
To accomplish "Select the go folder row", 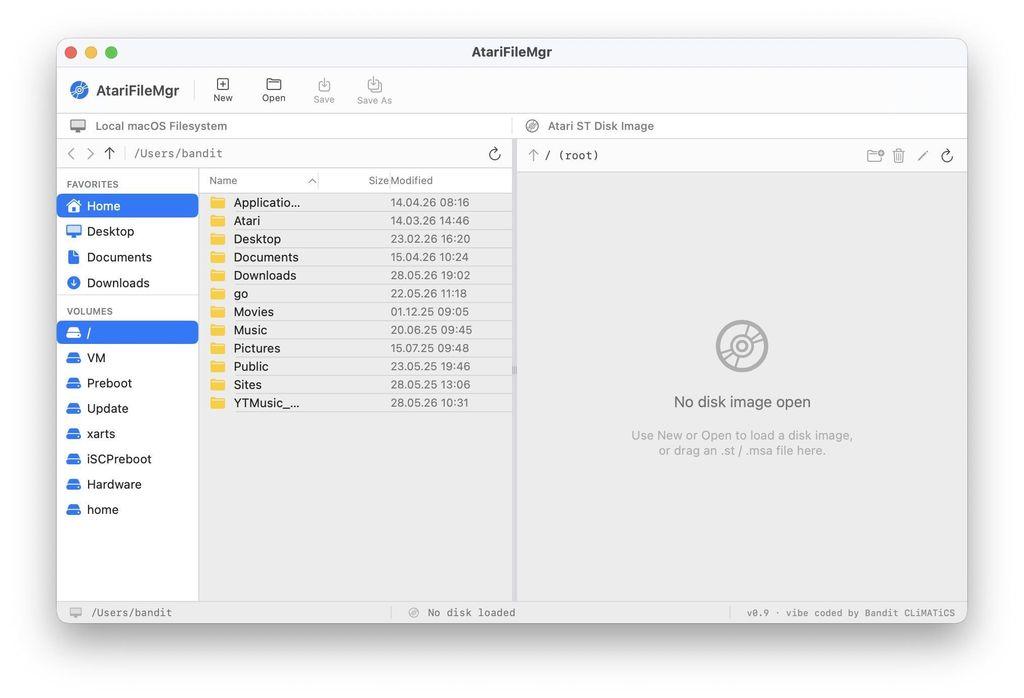I will click(357, 294).
